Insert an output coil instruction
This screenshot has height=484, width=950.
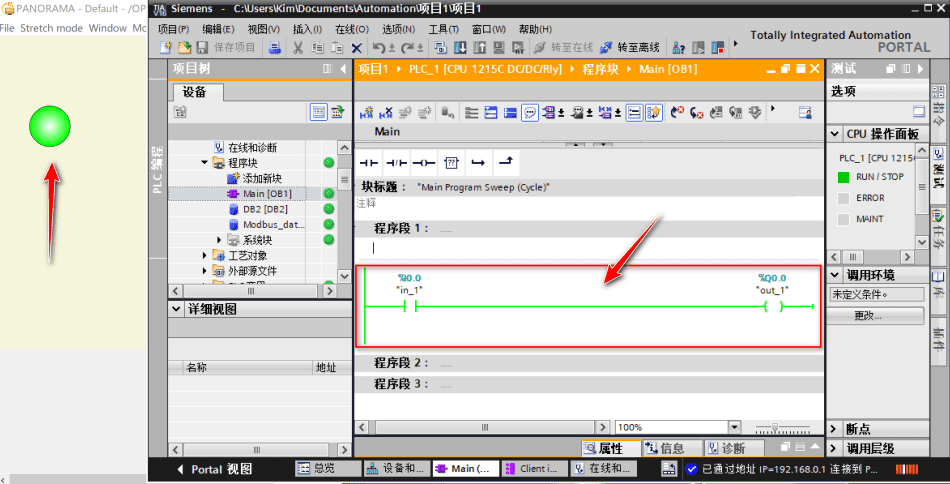pyautogui.click(x=424, y=162)
